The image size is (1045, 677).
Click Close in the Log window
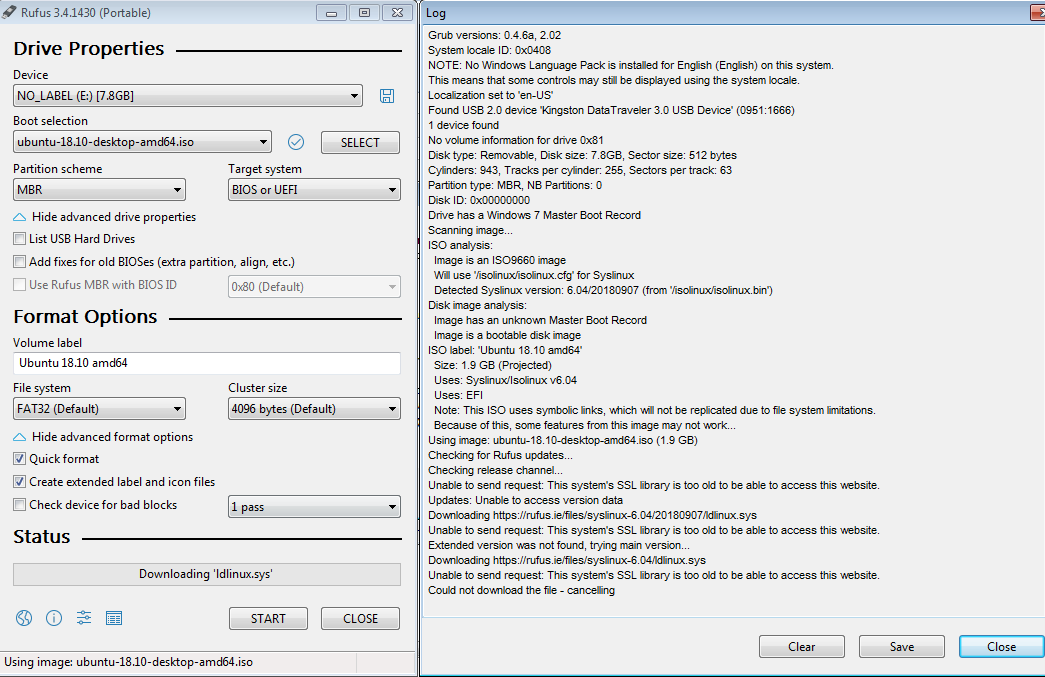1002,646
